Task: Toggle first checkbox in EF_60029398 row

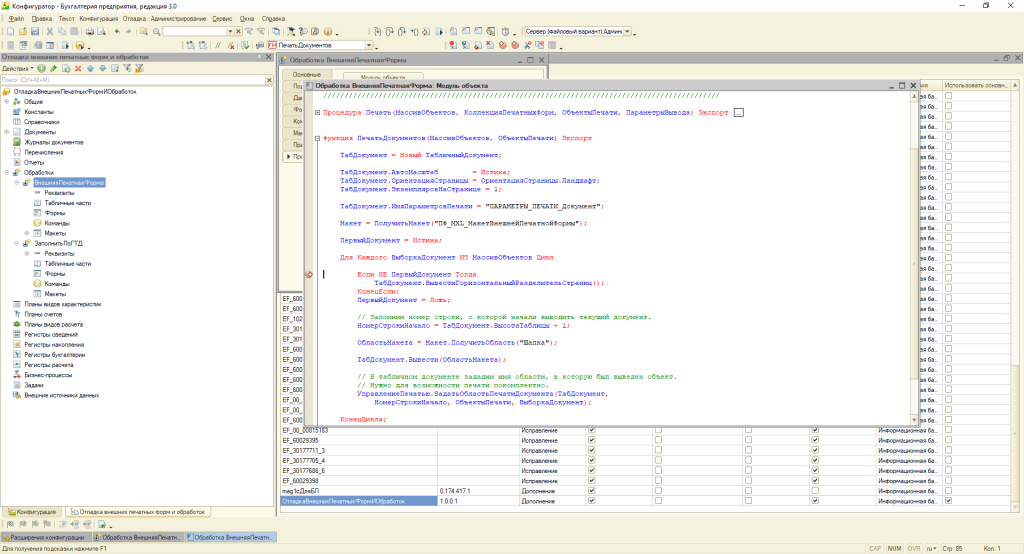Action: [x=592, y=480]
